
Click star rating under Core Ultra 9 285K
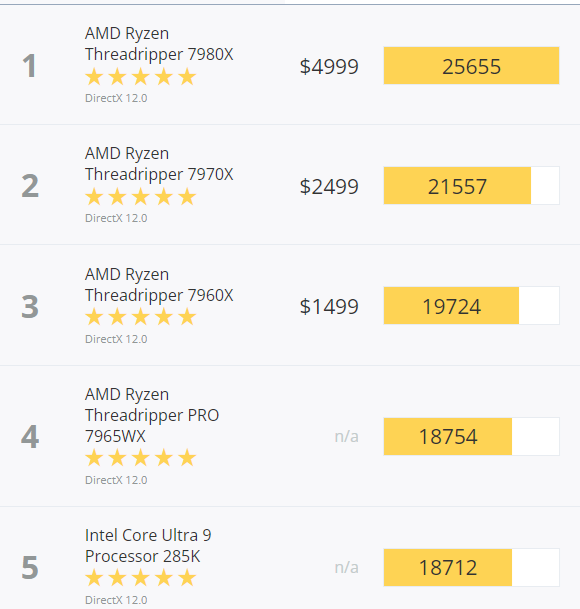[x=141, y=578]
